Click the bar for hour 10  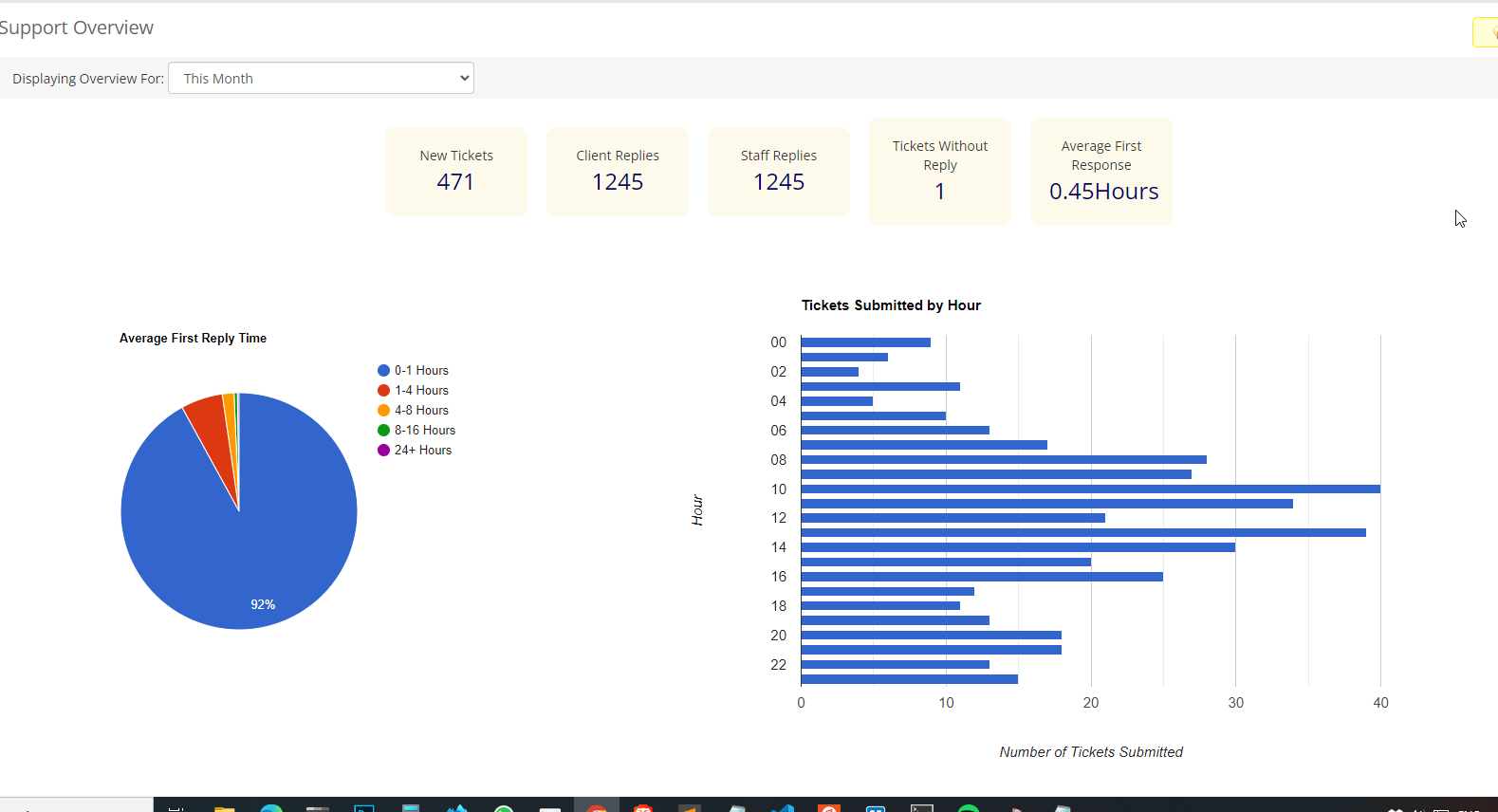pos(1090,489)
